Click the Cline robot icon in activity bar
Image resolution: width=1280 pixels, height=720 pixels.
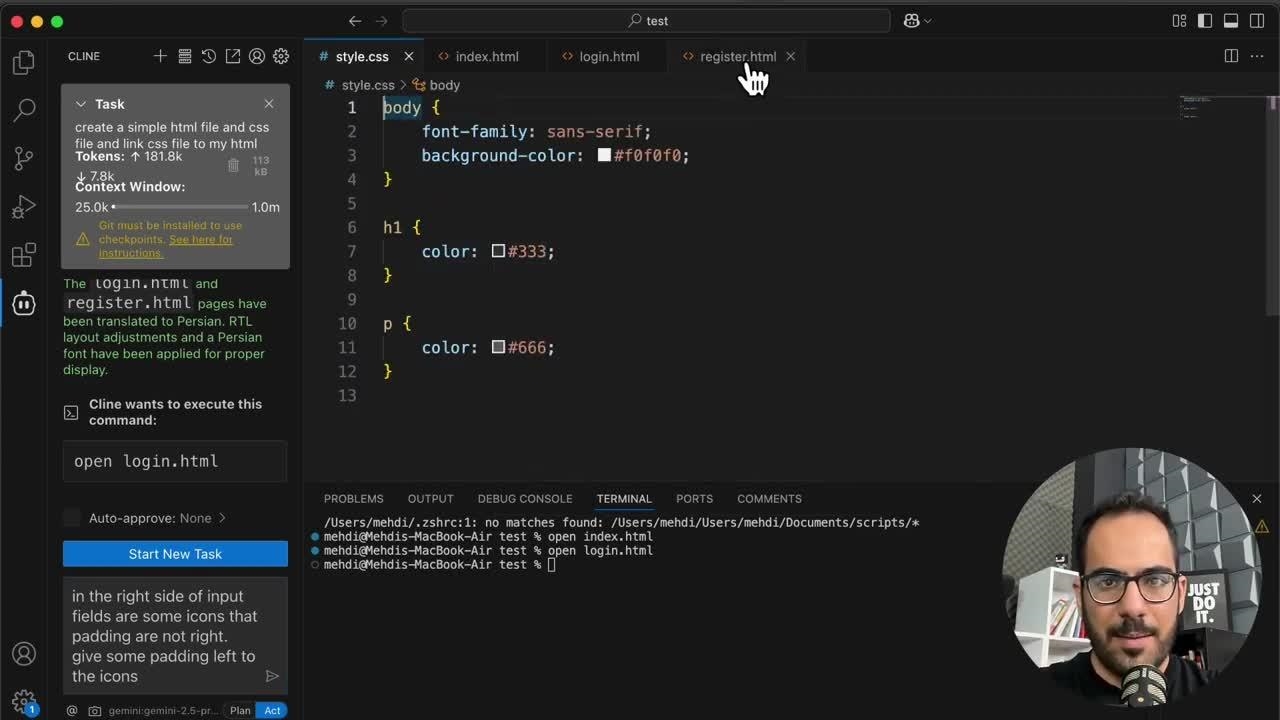[24, 304]
